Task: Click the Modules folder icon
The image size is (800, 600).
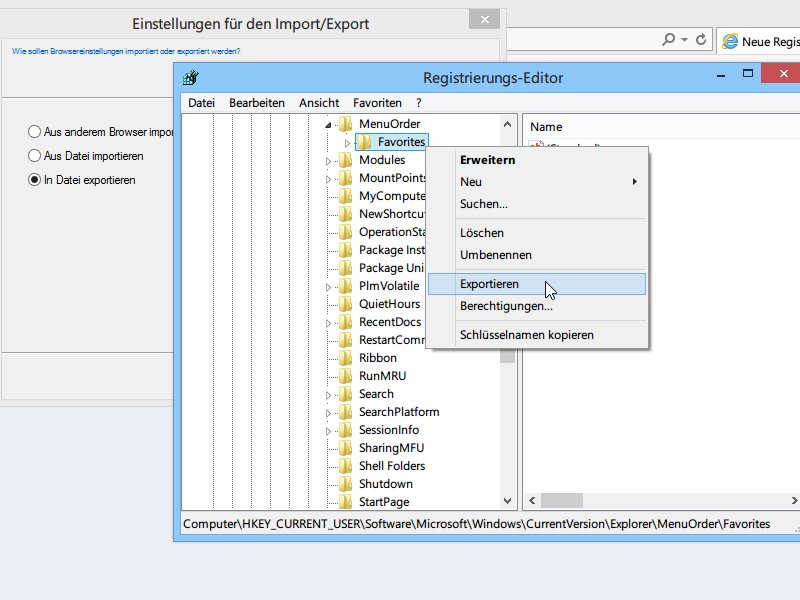Action: pos(346,160)
